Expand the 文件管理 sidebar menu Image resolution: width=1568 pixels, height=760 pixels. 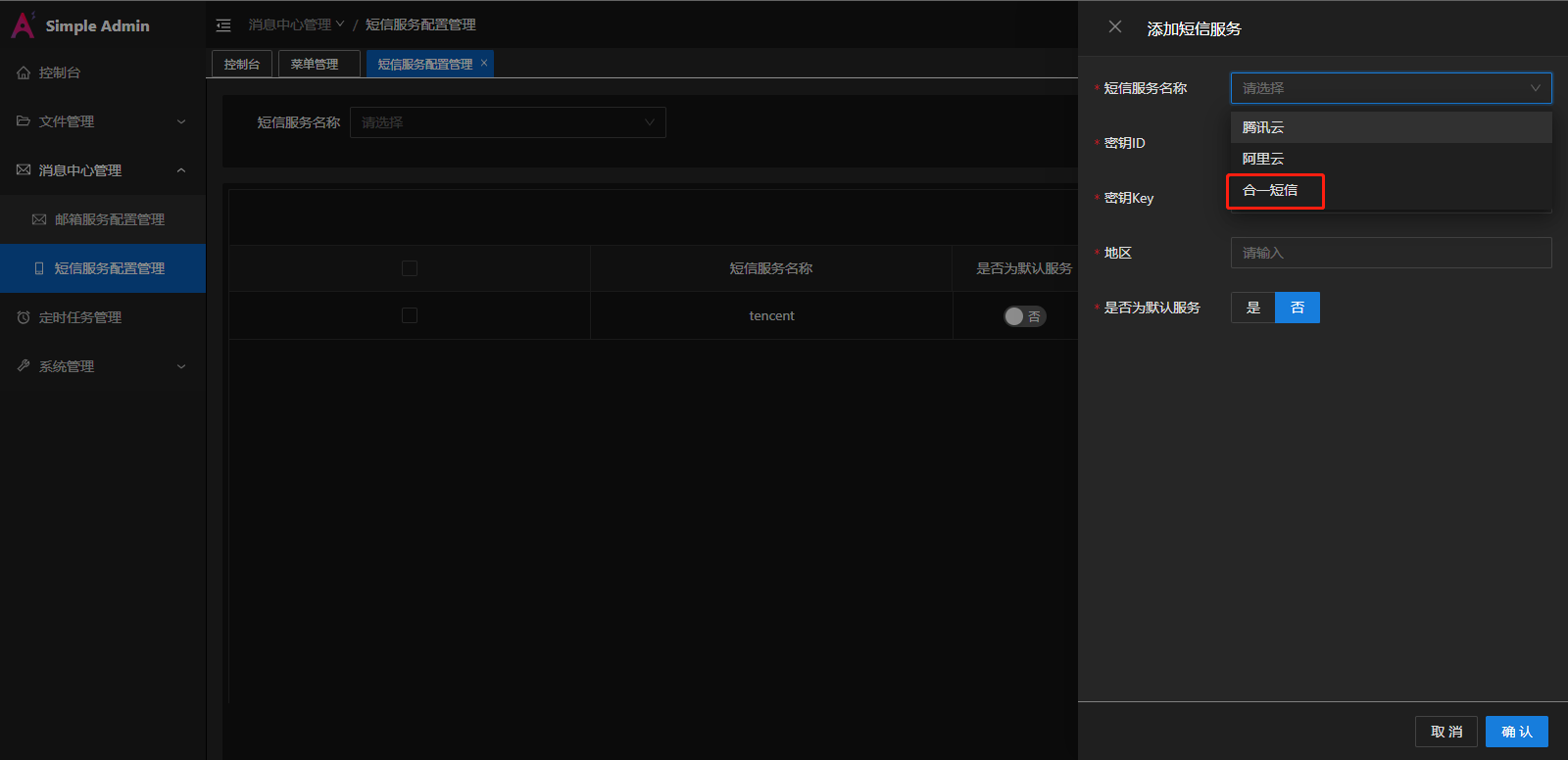pos(103,121)
